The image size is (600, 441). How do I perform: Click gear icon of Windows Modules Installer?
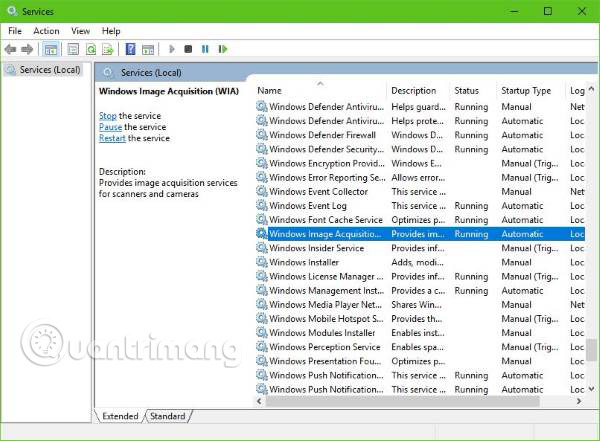tap(262, 333)
